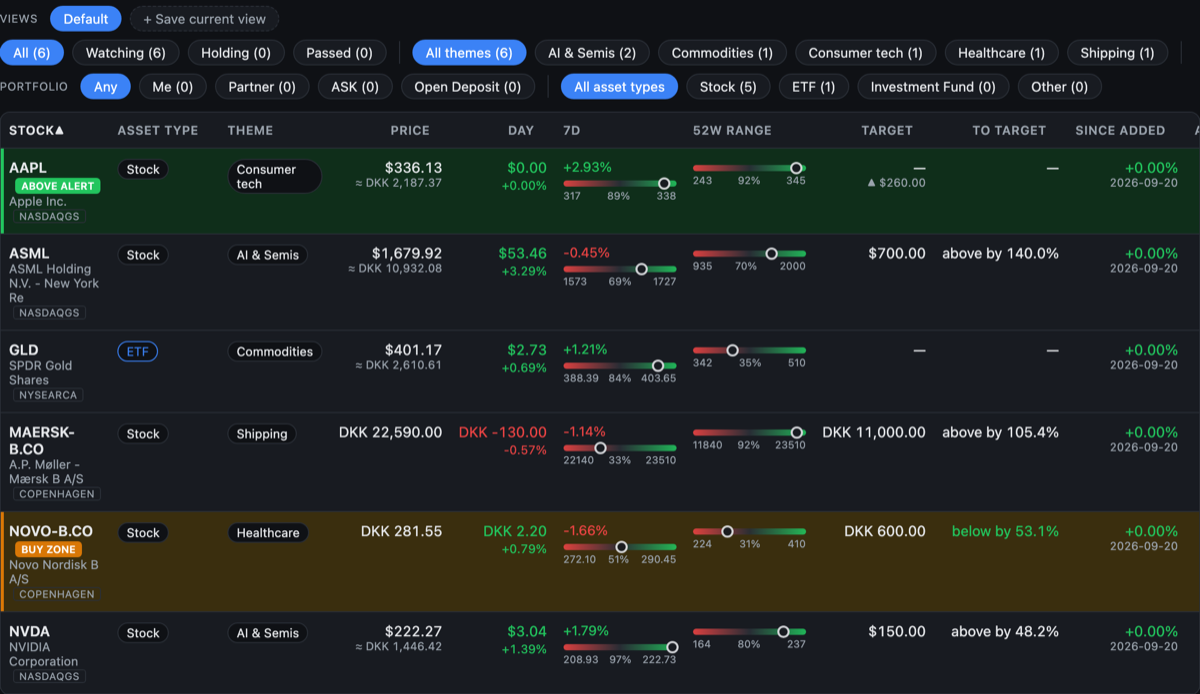Click the AI & Semis tag on ASML

268,255
